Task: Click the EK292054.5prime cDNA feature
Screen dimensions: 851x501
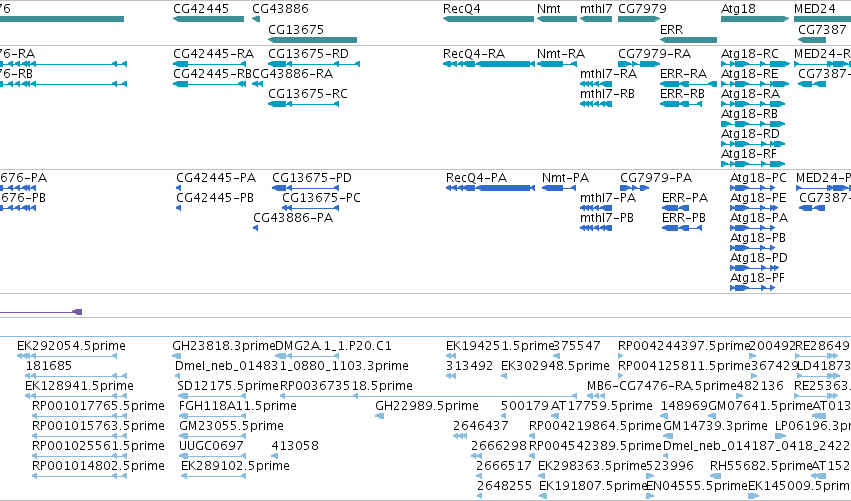Action: tap(67, 356)
